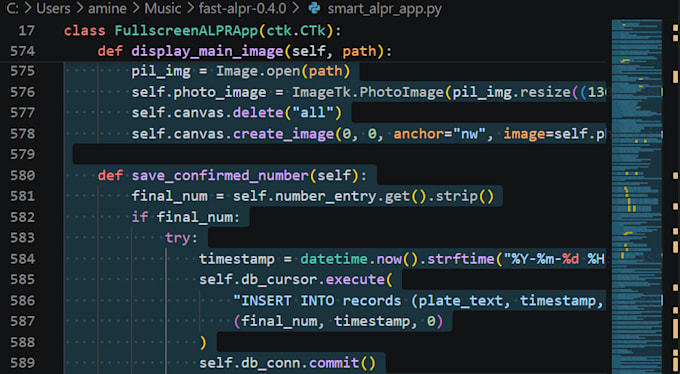Click the ctk.CTk base class text

(x=296, y=31)
